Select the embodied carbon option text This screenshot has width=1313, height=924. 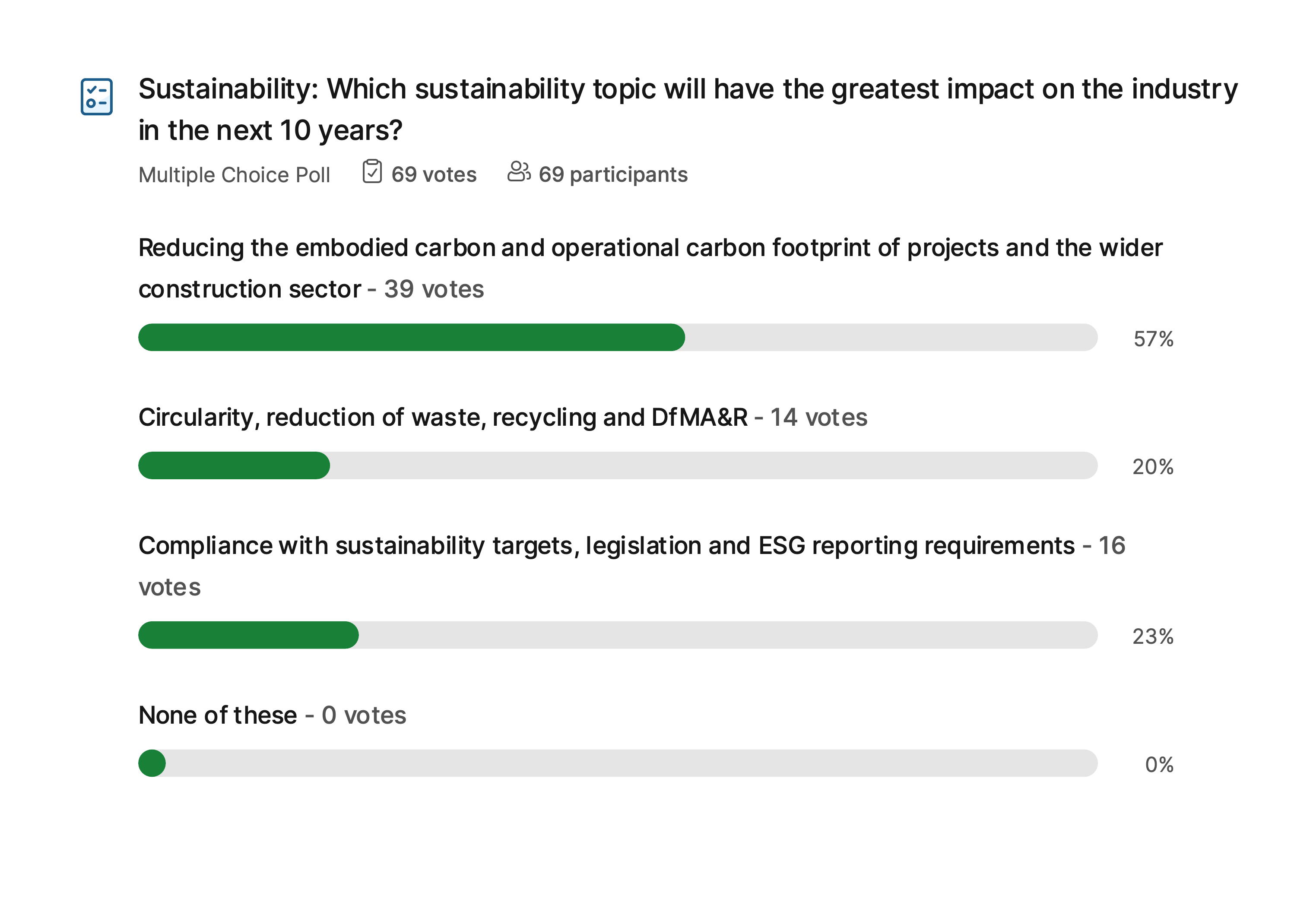click(x=651, y=268)
